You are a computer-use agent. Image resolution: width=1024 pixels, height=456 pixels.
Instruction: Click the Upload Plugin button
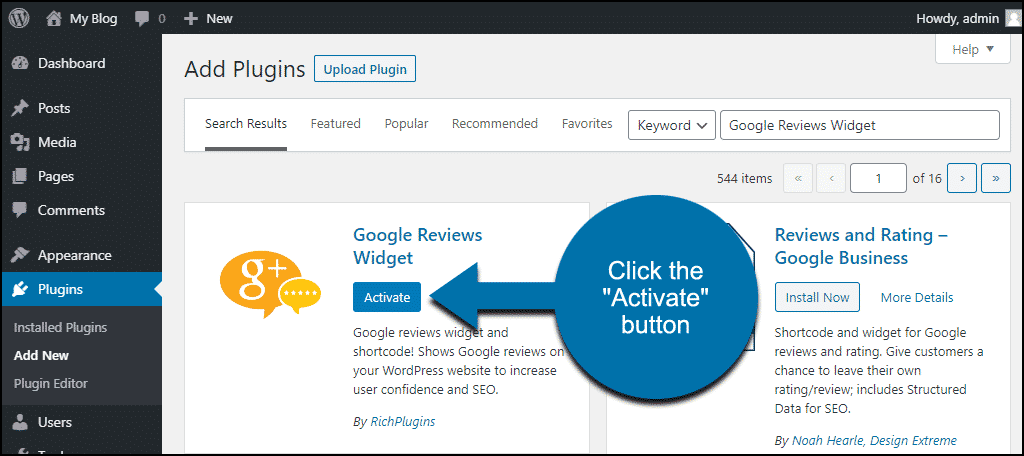pyautogui.click(x=365, y=69)
